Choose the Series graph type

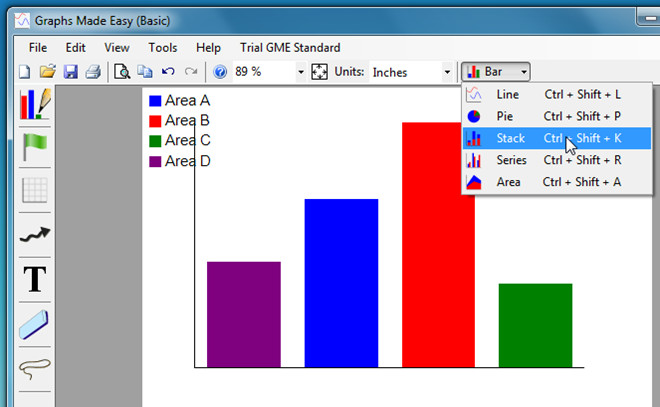coord(557,160)
